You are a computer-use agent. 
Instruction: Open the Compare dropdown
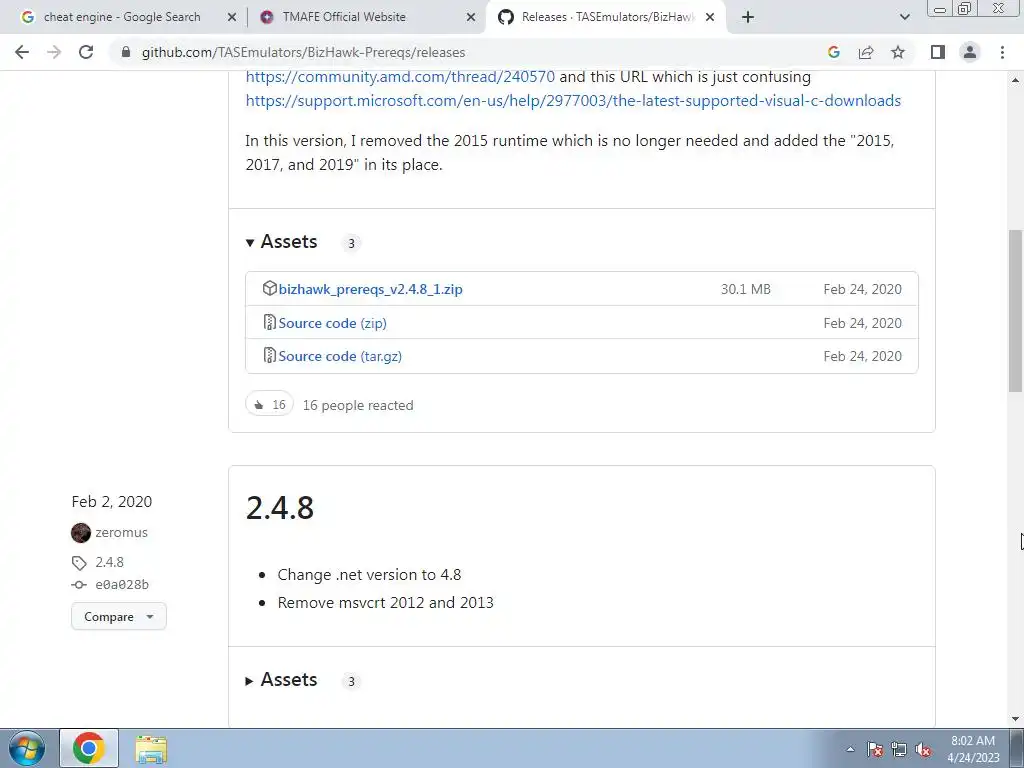[119, 616]
